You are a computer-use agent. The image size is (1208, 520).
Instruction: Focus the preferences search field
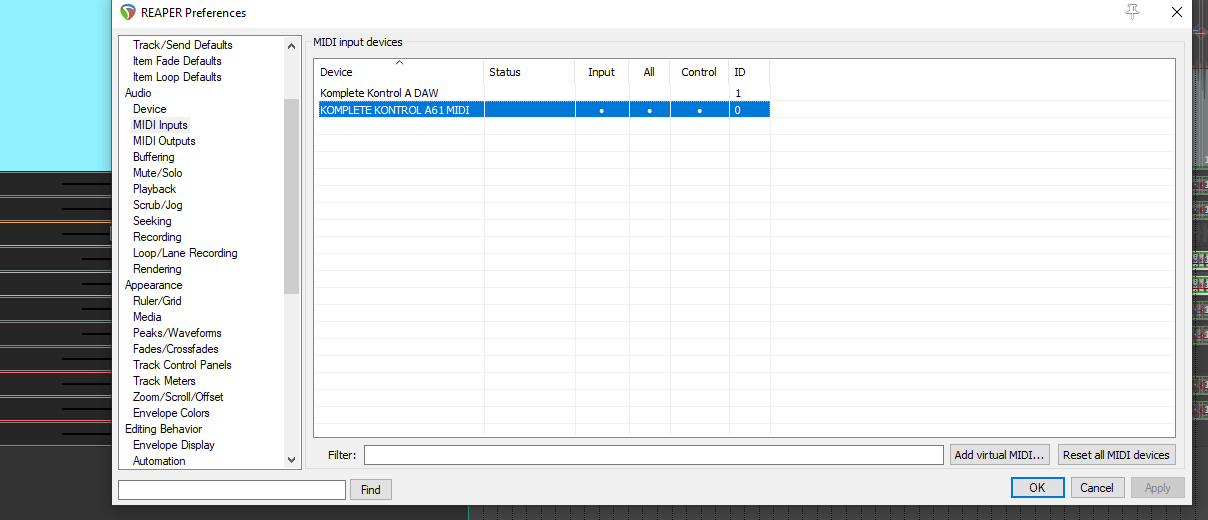pyautogui.click(x=231, y=490)
